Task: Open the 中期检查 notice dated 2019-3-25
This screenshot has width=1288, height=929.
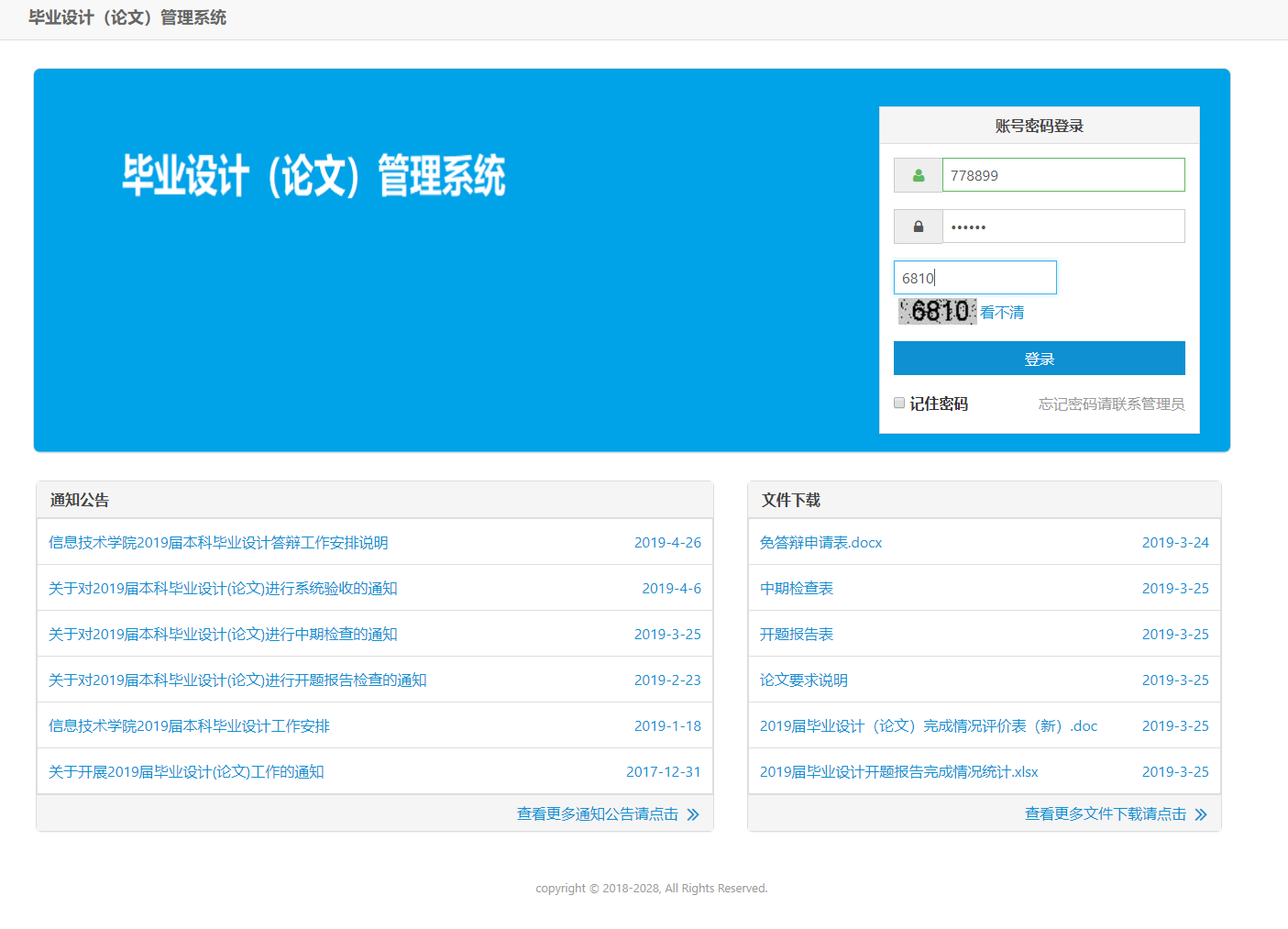Action: pyautogui.click(x=223, y=634)
